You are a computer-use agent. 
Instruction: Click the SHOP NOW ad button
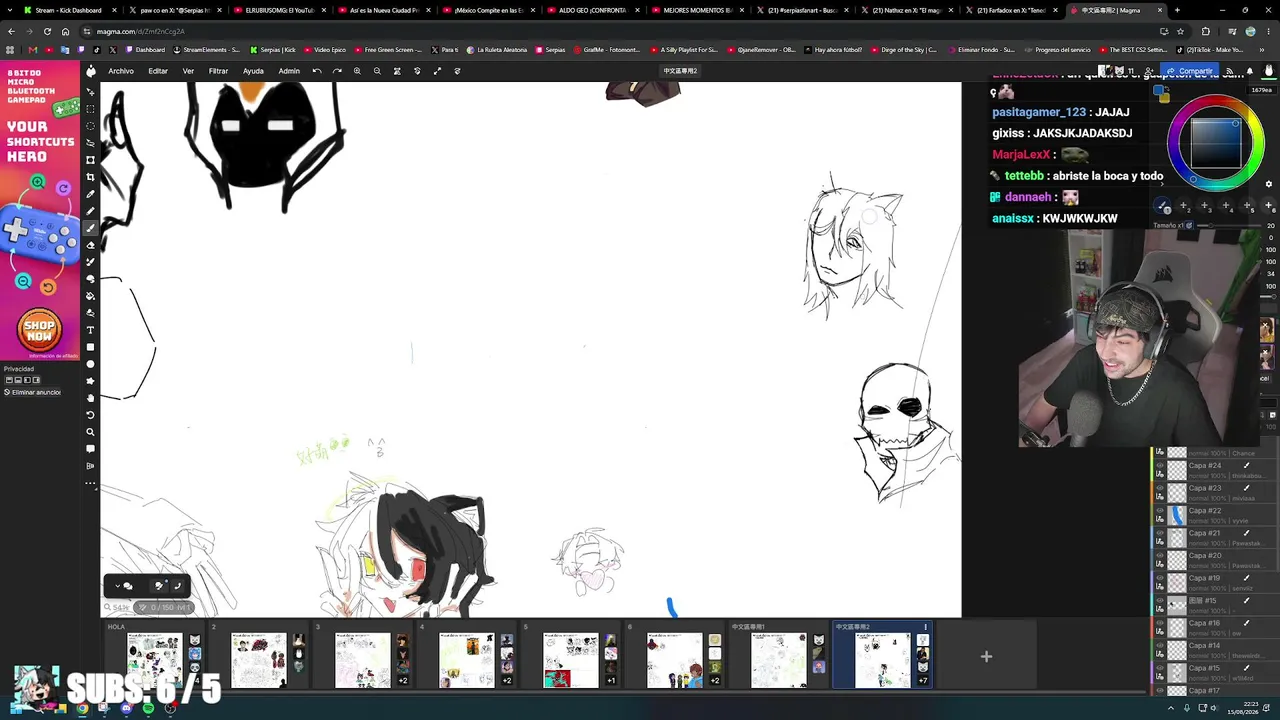40,329
